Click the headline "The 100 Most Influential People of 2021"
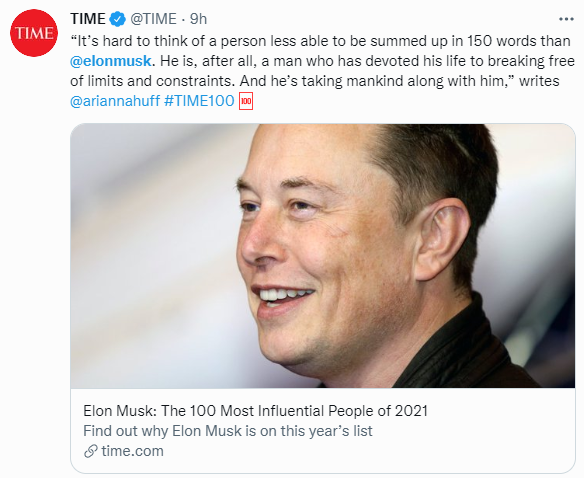Viewport: 584px width, 478px height. pyautogui.click(x=294, y=411)
